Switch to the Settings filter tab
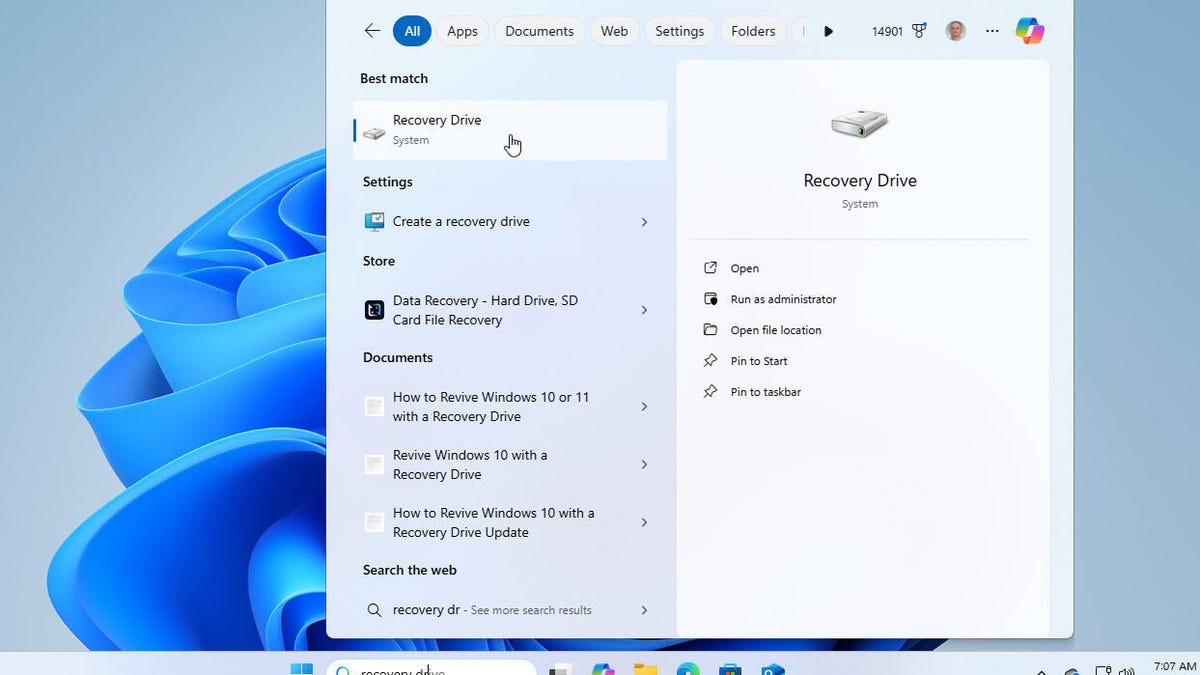 (679, 31)
